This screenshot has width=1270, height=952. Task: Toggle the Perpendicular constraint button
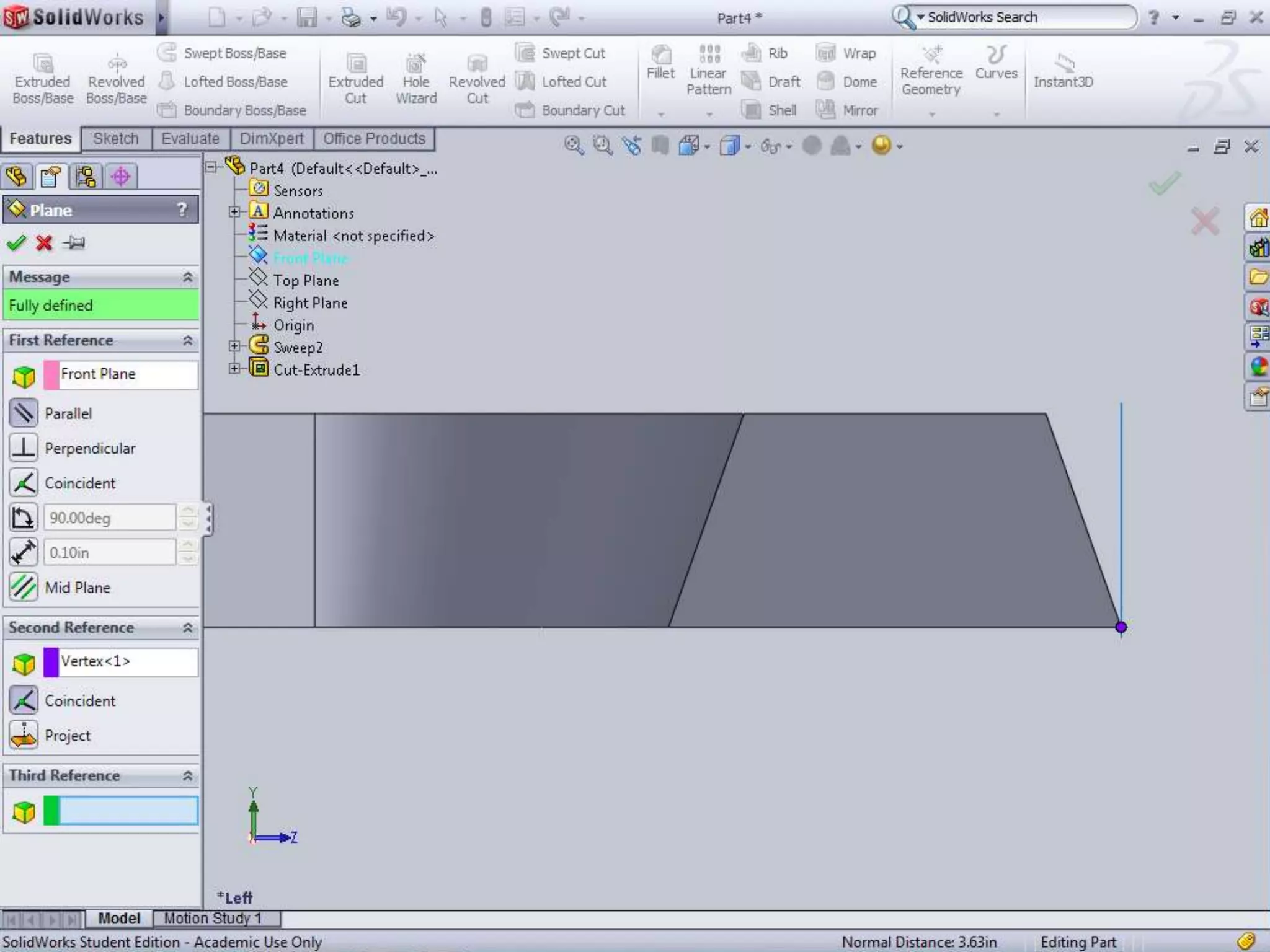(24, 448)
